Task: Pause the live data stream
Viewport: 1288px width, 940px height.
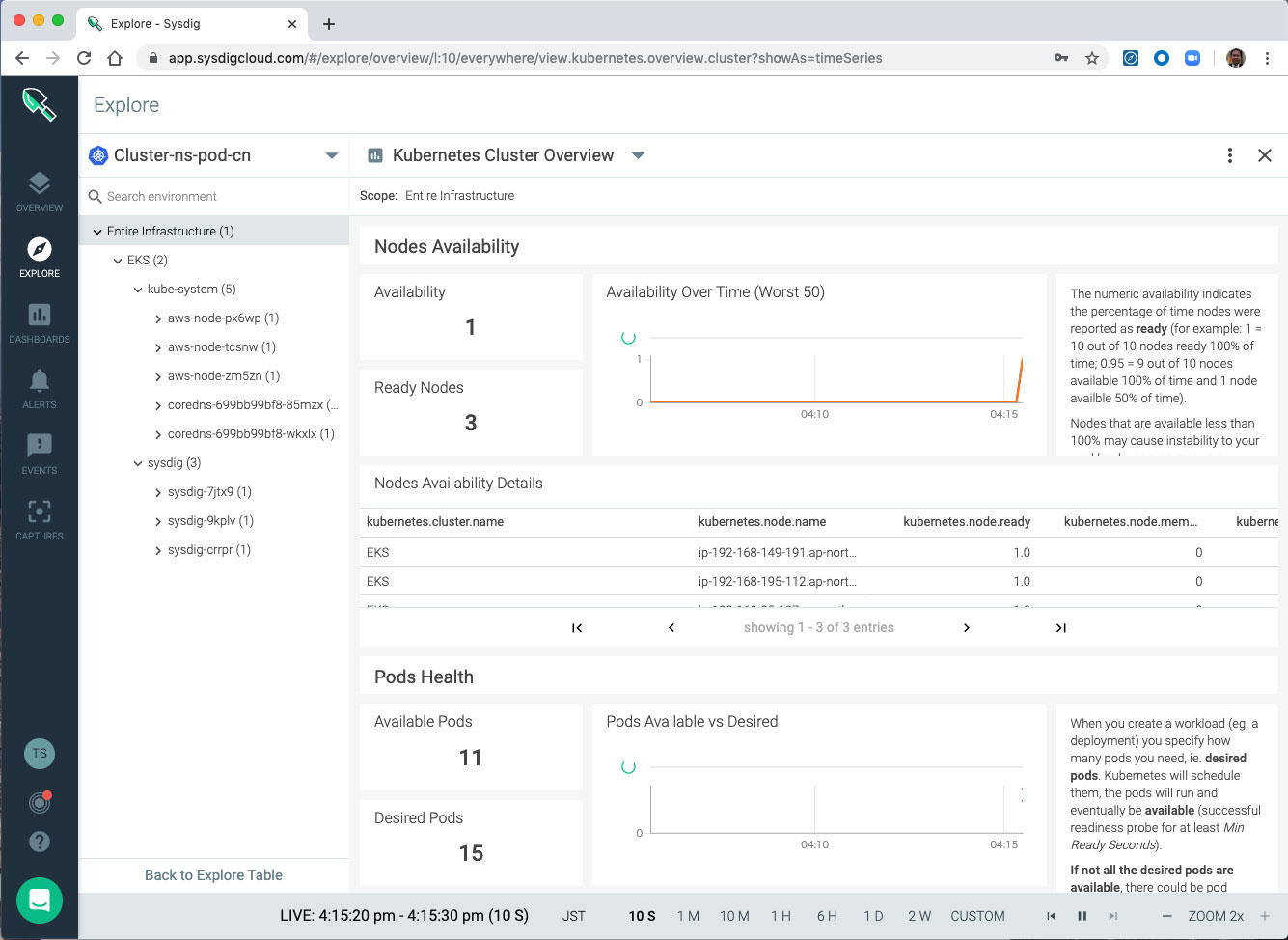Action: [x=1082, y=916]
